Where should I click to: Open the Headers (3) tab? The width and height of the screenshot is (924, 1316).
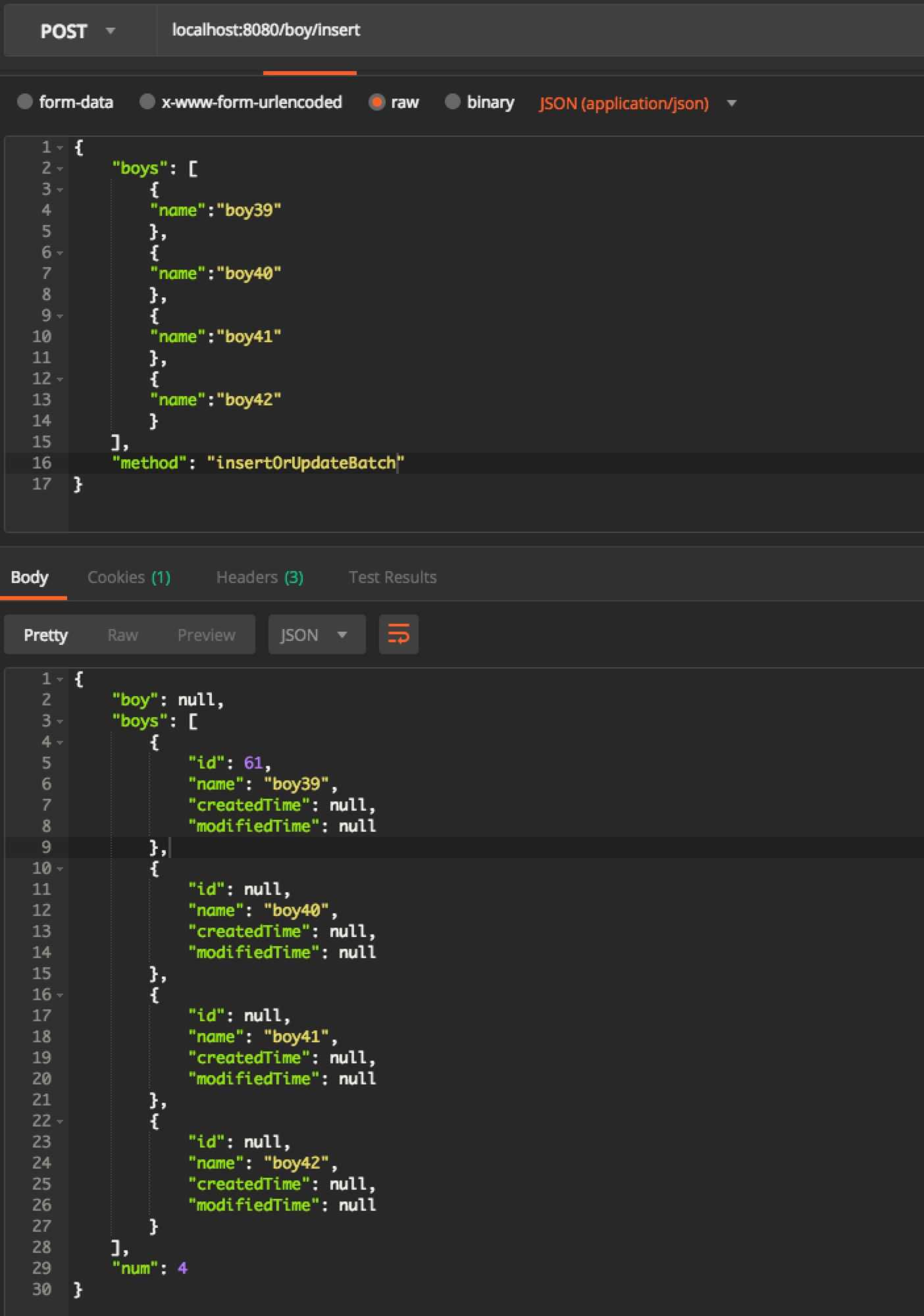click(260, 577)
